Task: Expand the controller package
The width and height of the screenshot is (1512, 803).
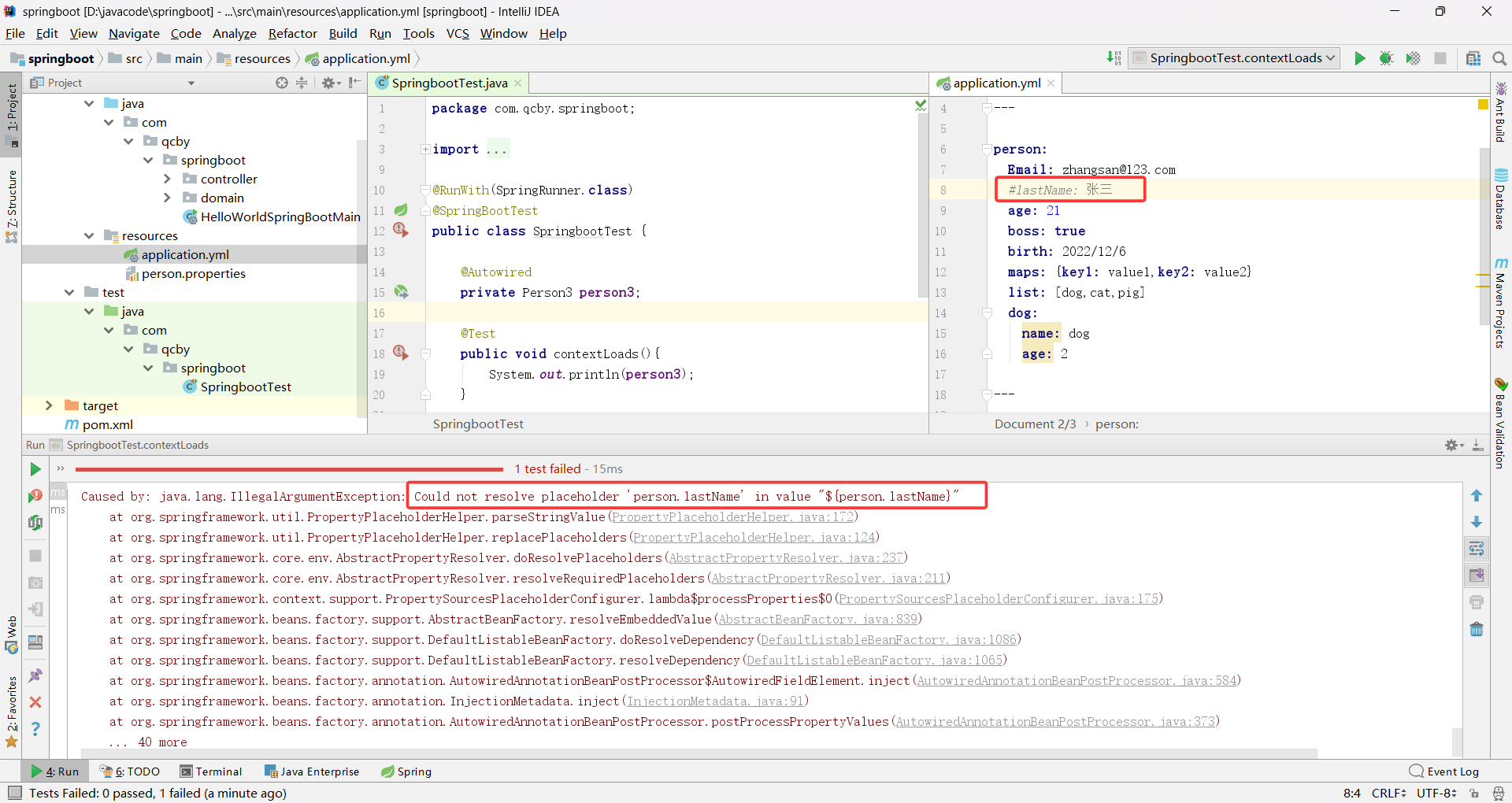Action: (x=167, y=179)
